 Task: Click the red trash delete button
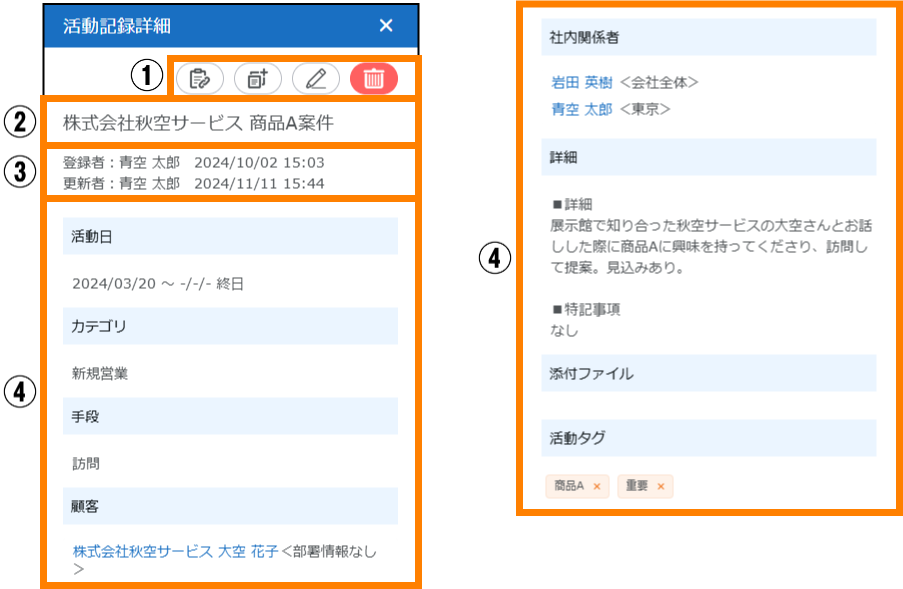374,78
